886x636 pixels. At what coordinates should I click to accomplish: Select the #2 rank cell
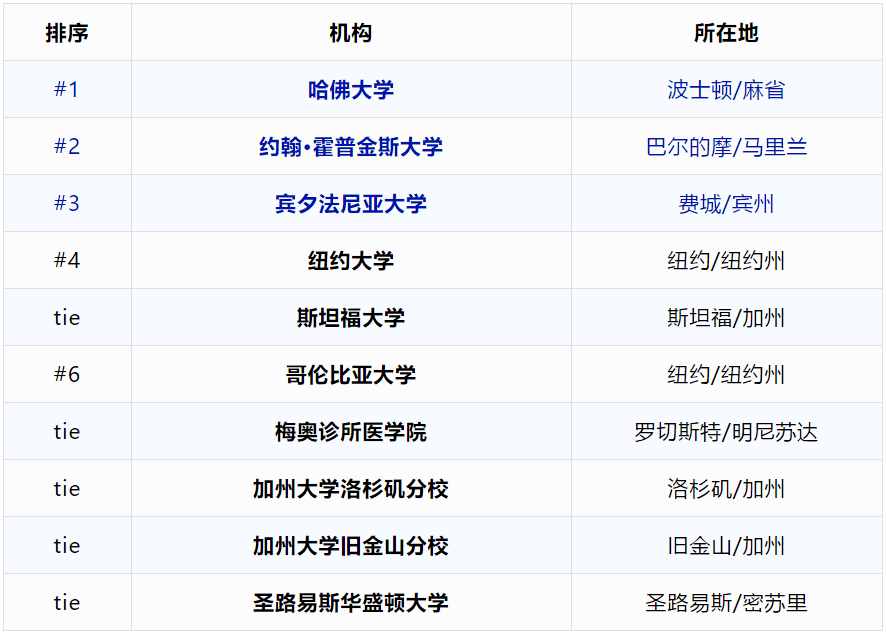pos(67,146)
